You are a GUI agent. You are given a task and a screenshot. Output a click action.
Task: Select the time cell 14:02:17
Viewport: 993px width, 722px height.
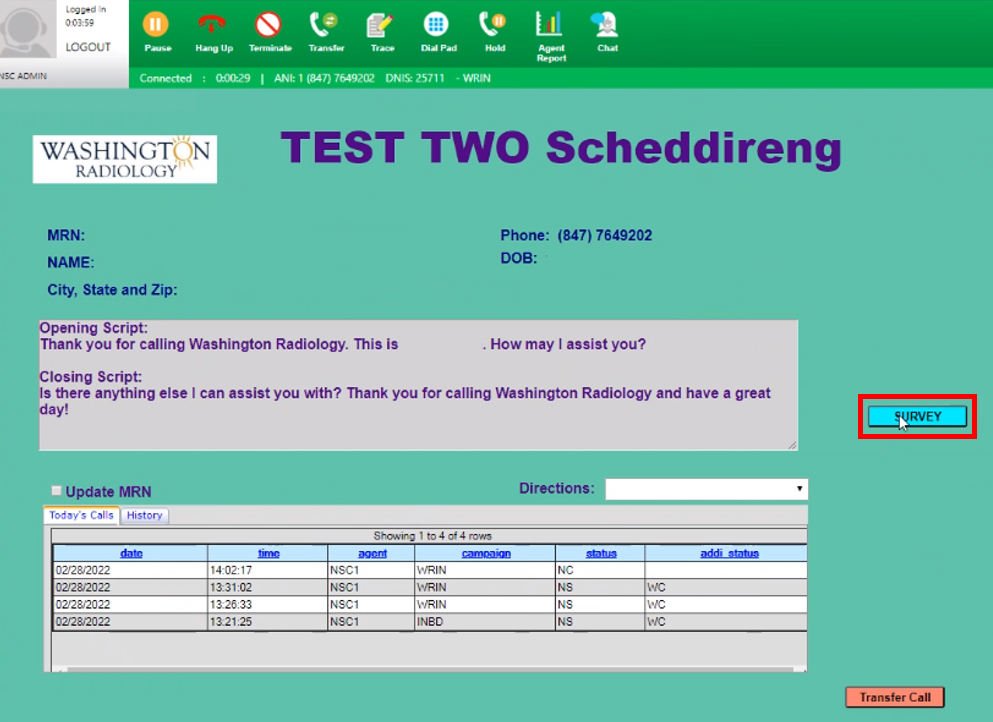267,570
